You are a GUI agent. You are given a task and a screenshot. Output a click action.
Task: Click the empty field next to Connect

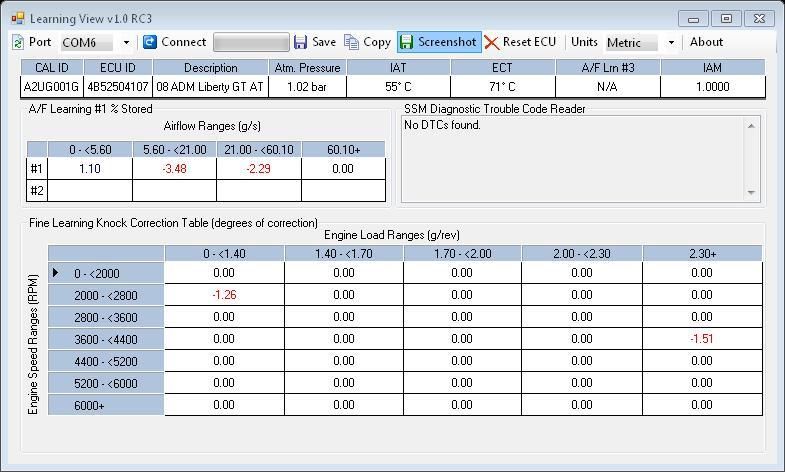pyautogui.click(x=250, y=43)
